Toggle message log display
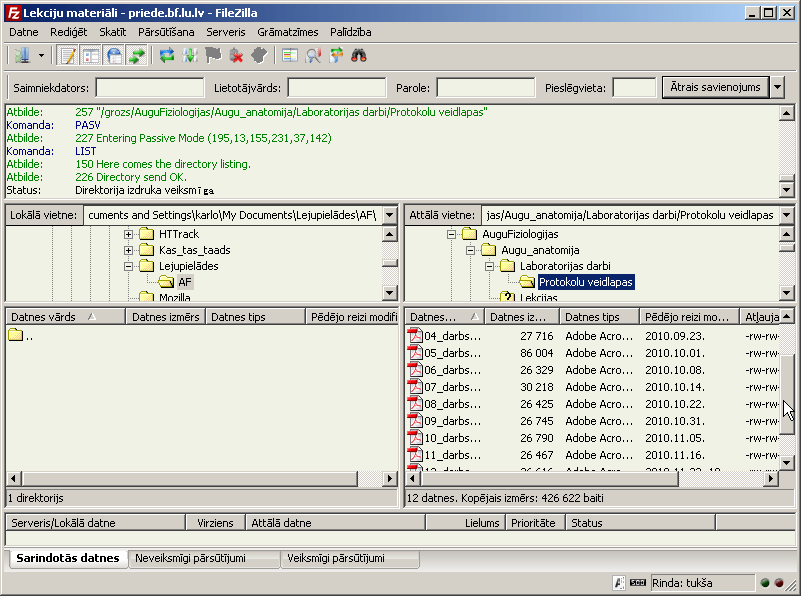 pyautogui.click(x=68, y=55)
